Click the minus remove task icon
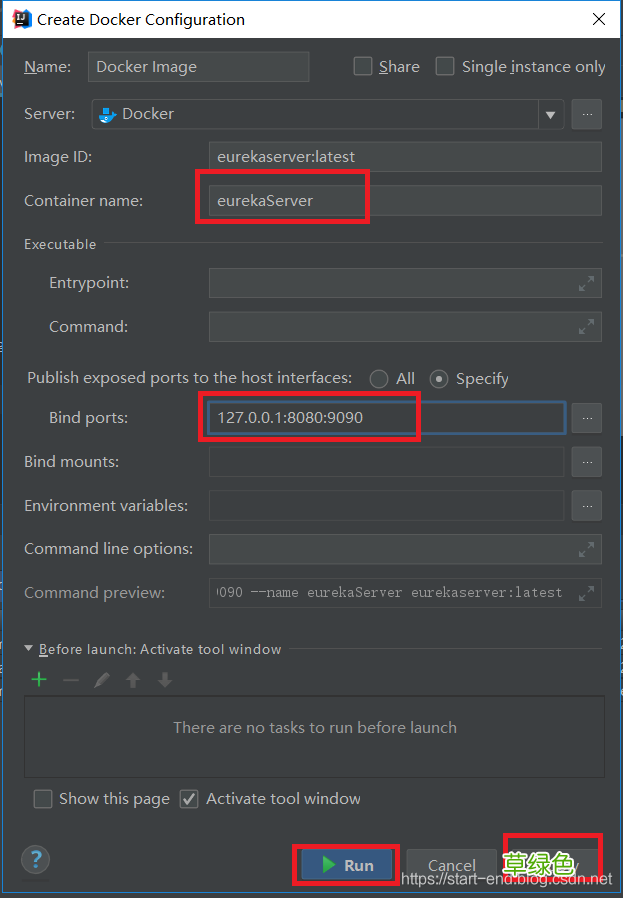This screenshot has width=623, height=898. (x=71, y=680)
